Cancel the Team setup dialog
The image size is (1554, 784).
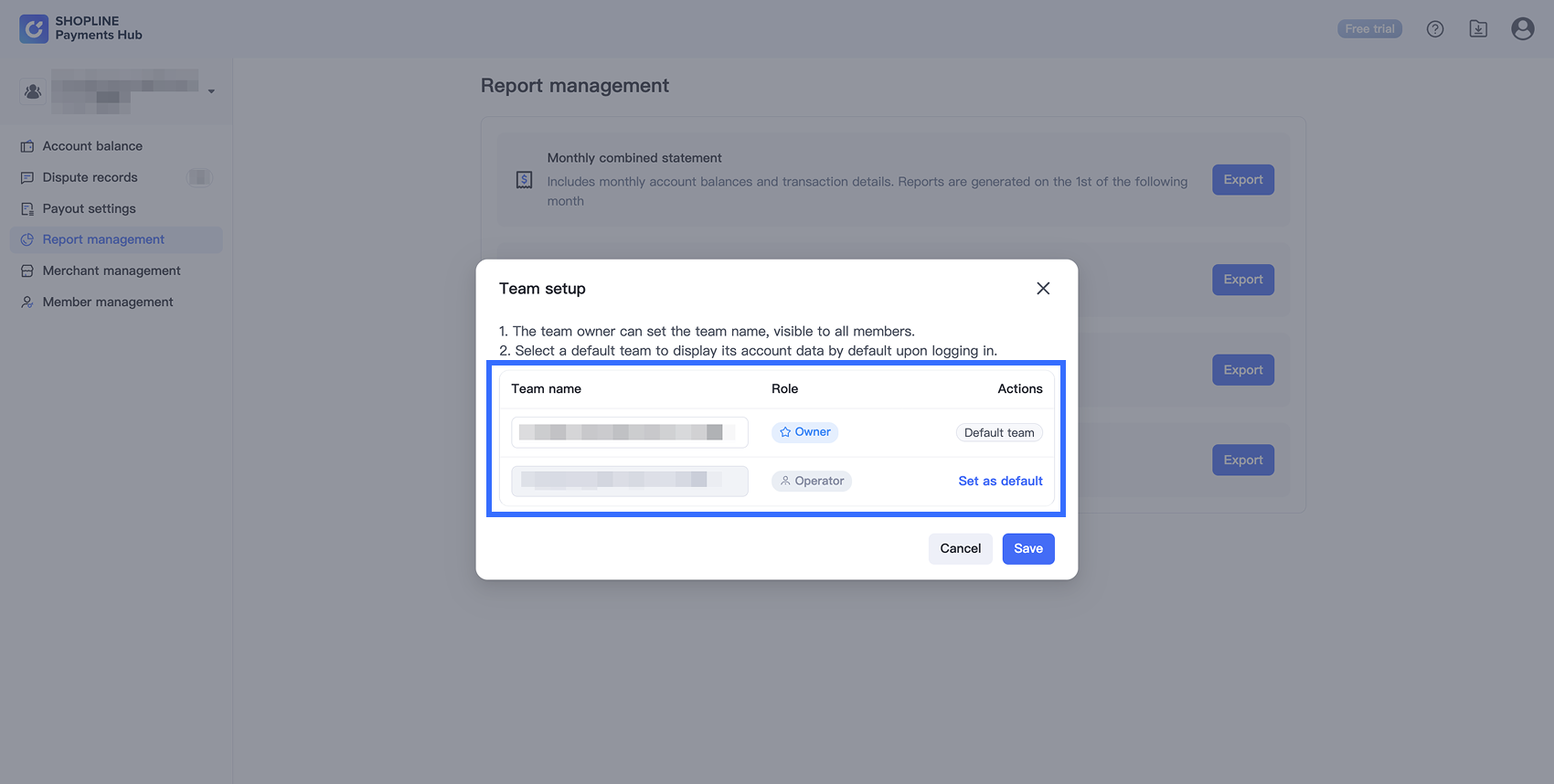(961, 548)
